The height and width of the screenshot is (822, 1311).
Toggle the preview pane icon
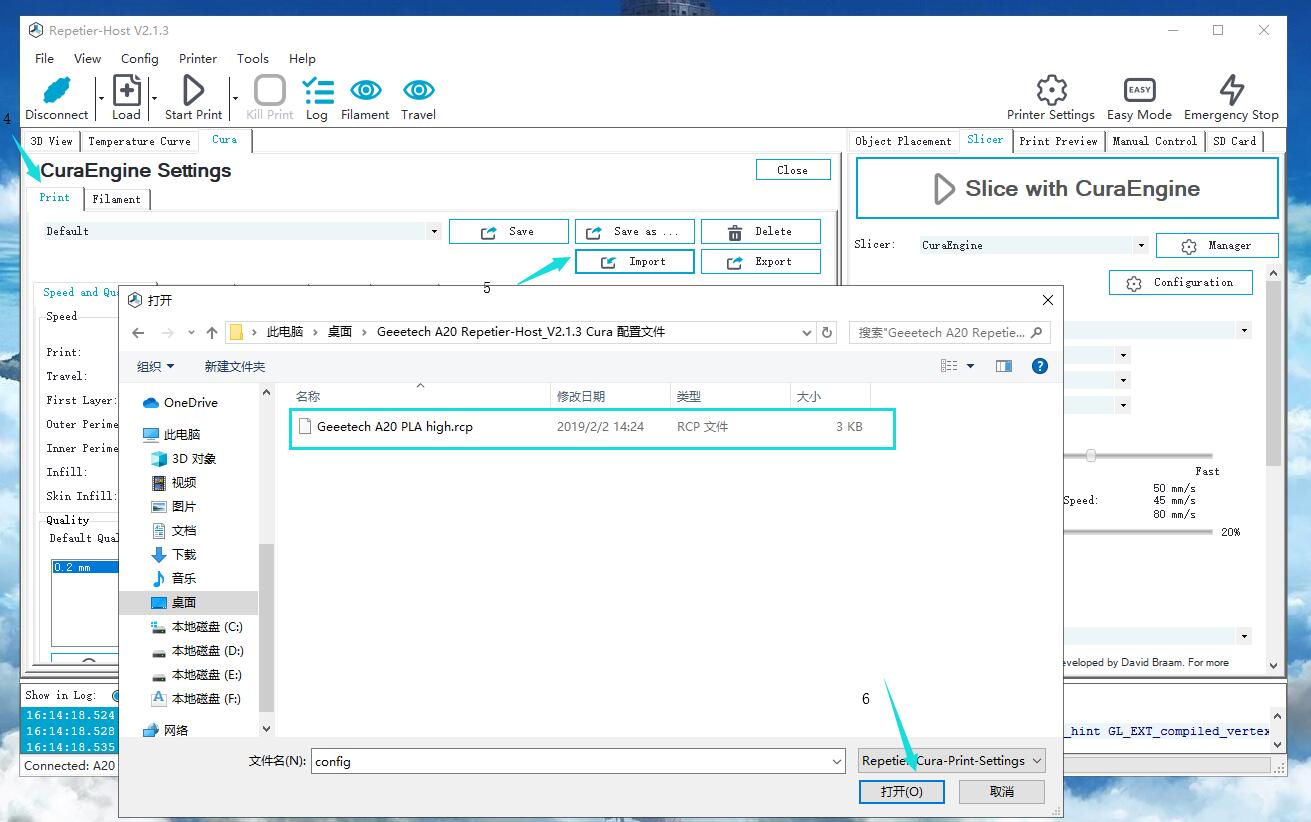click(x=1004, y=366)
